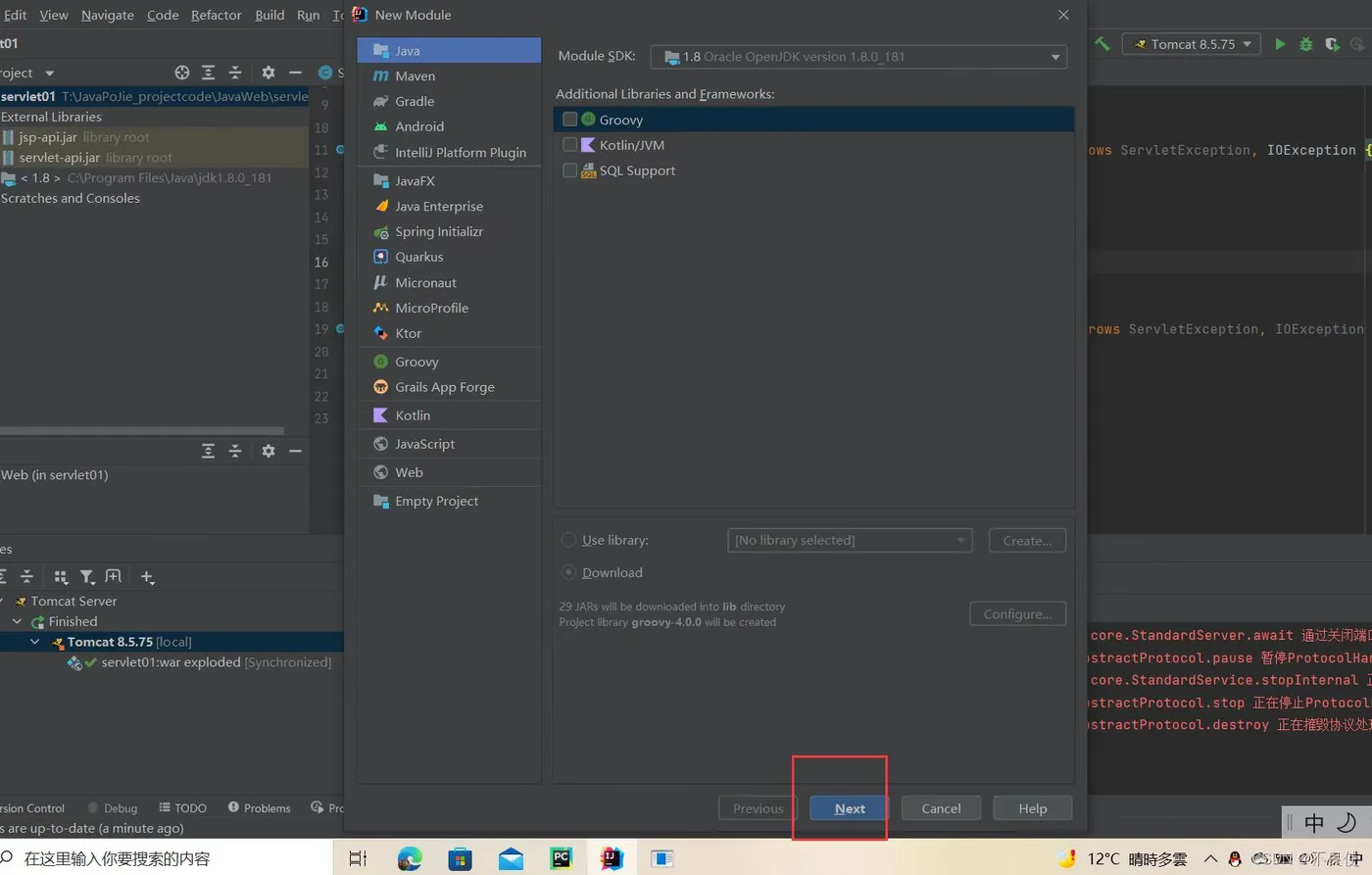Choose Empty Project type
The image size is (1372, 875).
(449, 501)
